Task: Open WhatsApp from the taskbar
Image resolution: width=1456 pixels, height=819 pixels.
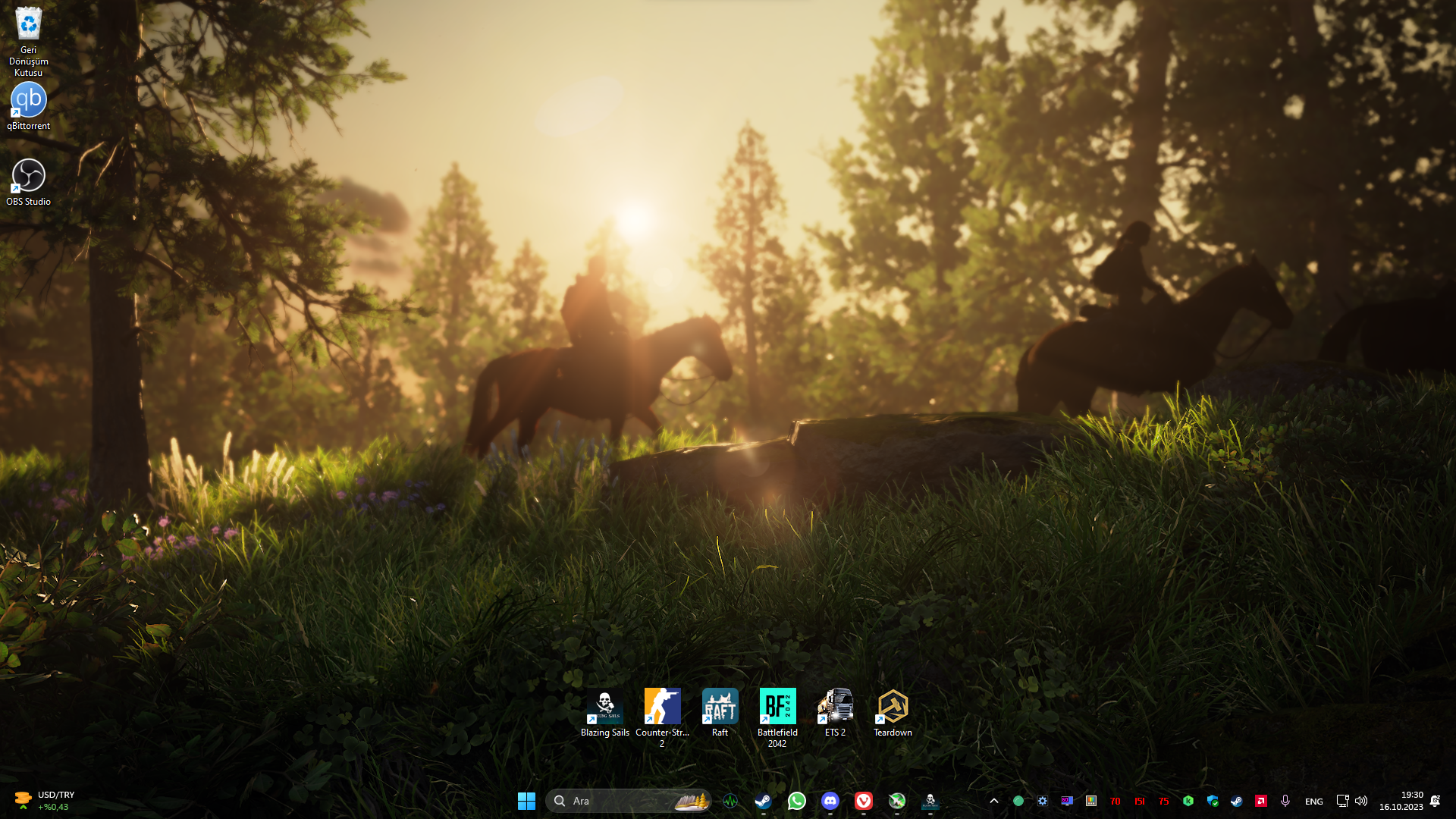Action: pos(796,801)
